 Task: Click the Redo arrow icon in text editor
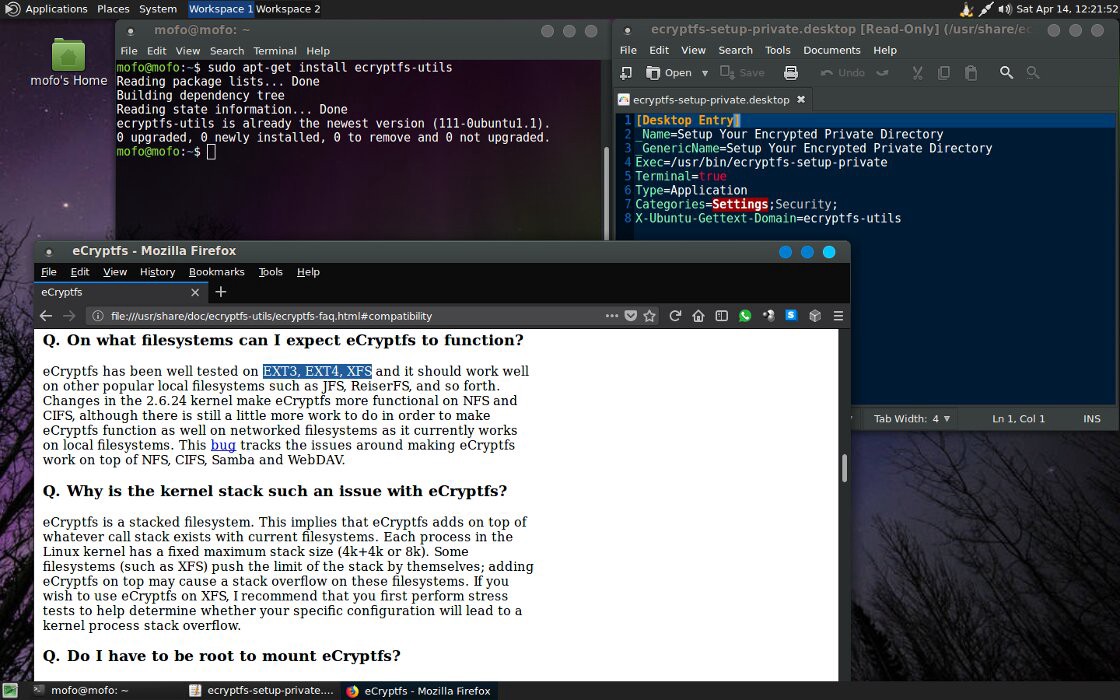coord(883,73)
